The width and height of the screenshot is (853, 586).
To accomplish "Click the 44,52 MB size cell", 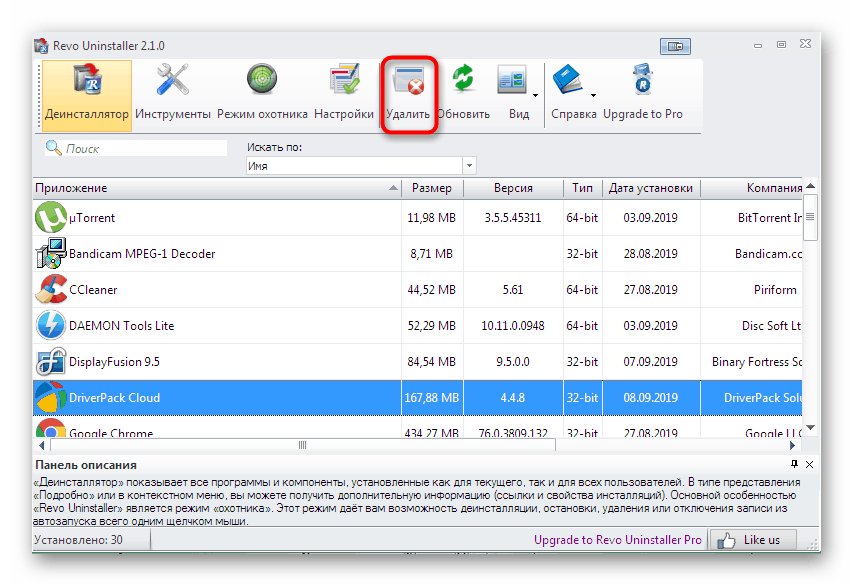I will (x=432, y=289).
